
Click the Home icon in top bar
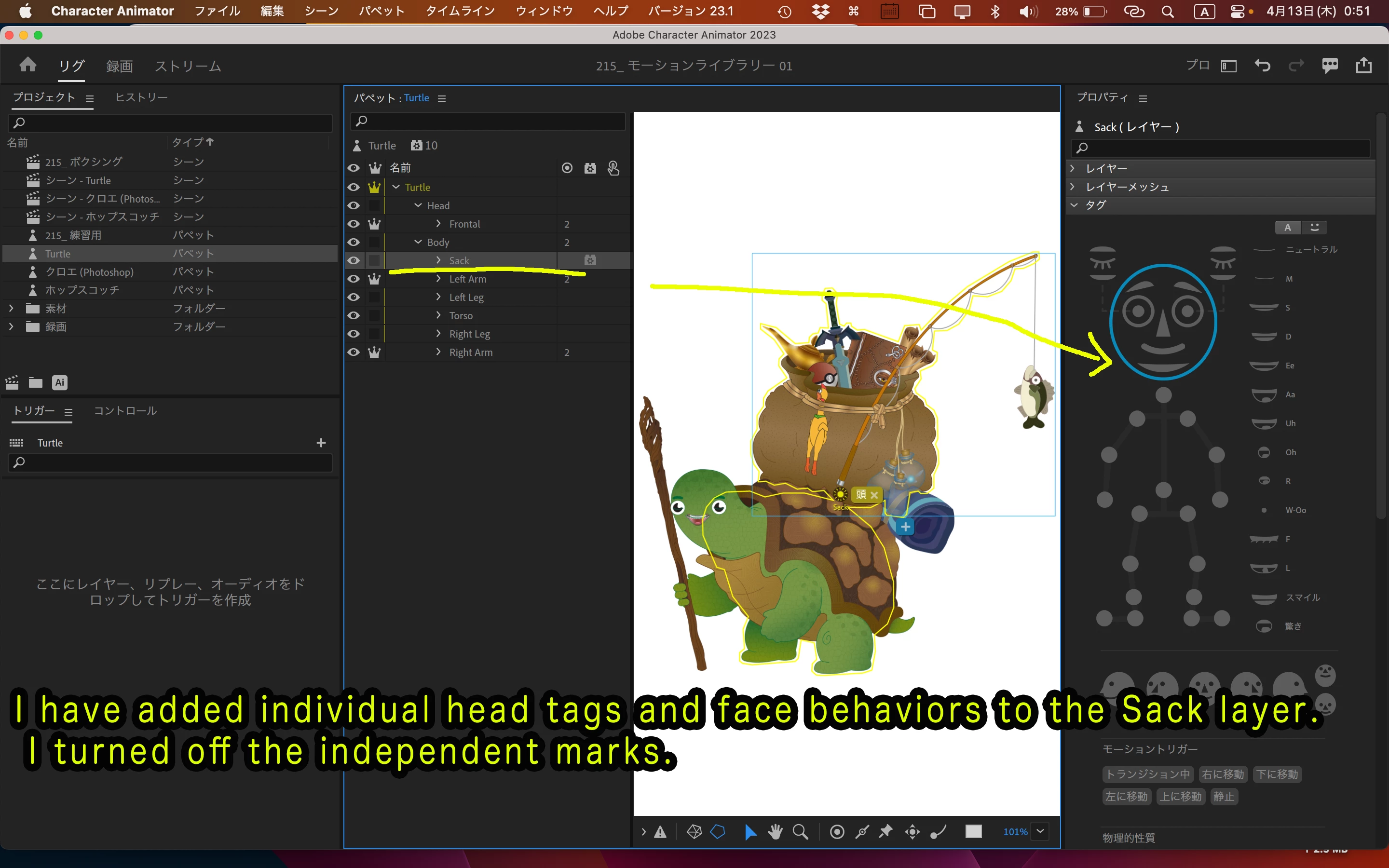coord(27,65)
